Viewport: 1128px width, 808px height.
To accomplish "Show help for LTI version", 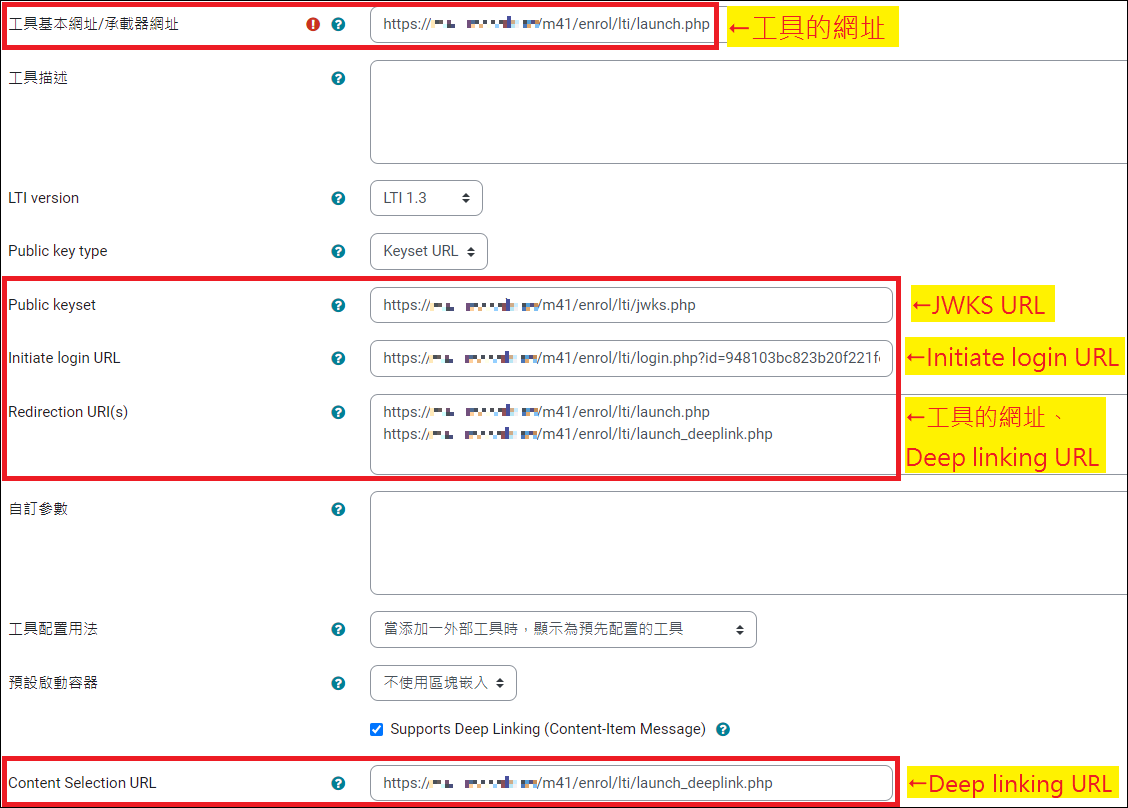I will click(338, 199).
